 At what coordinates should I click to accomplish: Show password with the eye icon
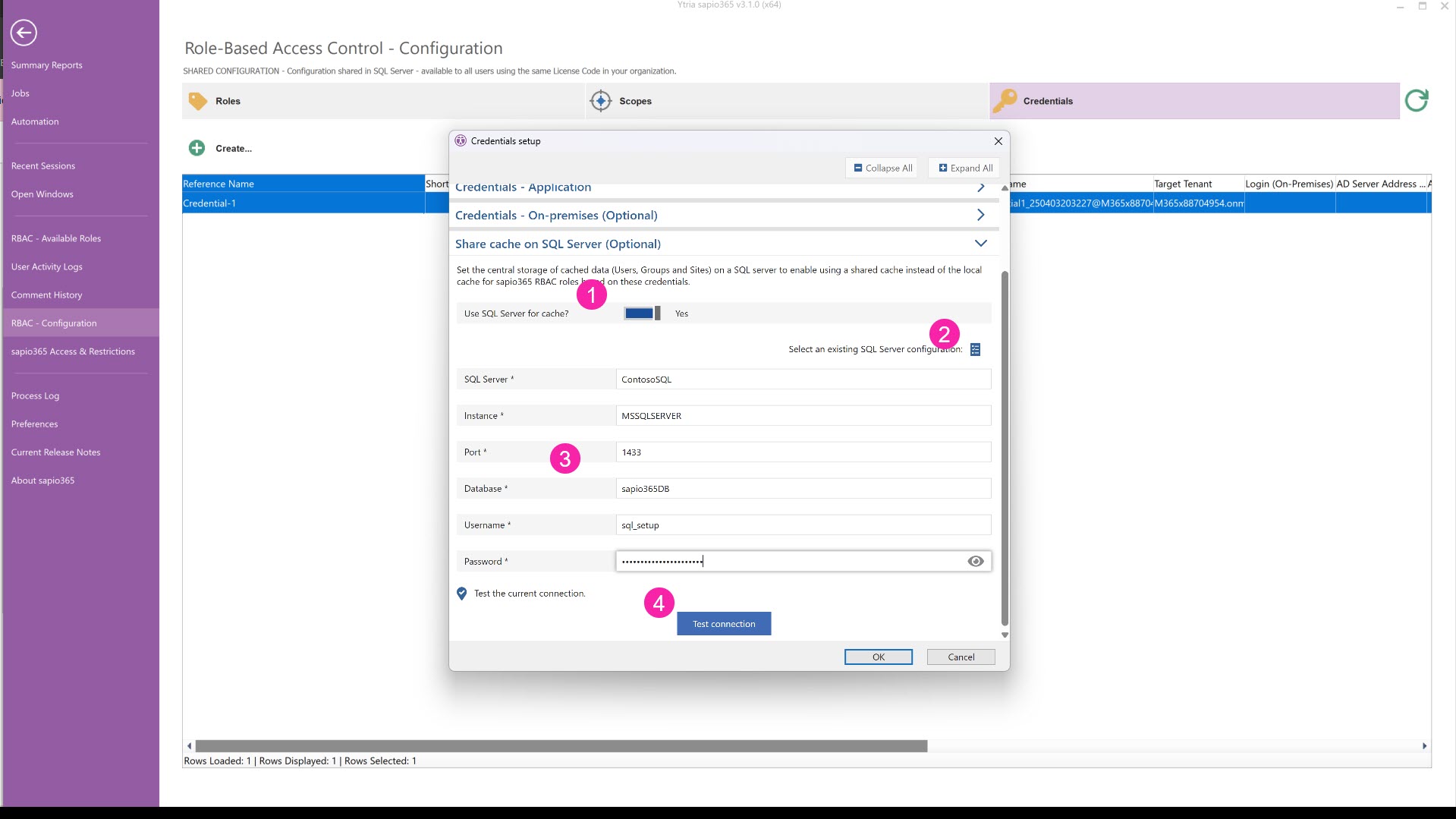click(x=975, y=562)
